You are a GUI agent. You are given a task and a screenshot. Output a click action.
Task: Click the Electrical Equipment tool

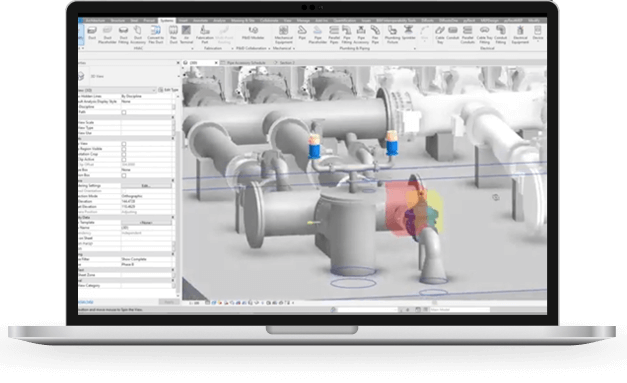520,34
